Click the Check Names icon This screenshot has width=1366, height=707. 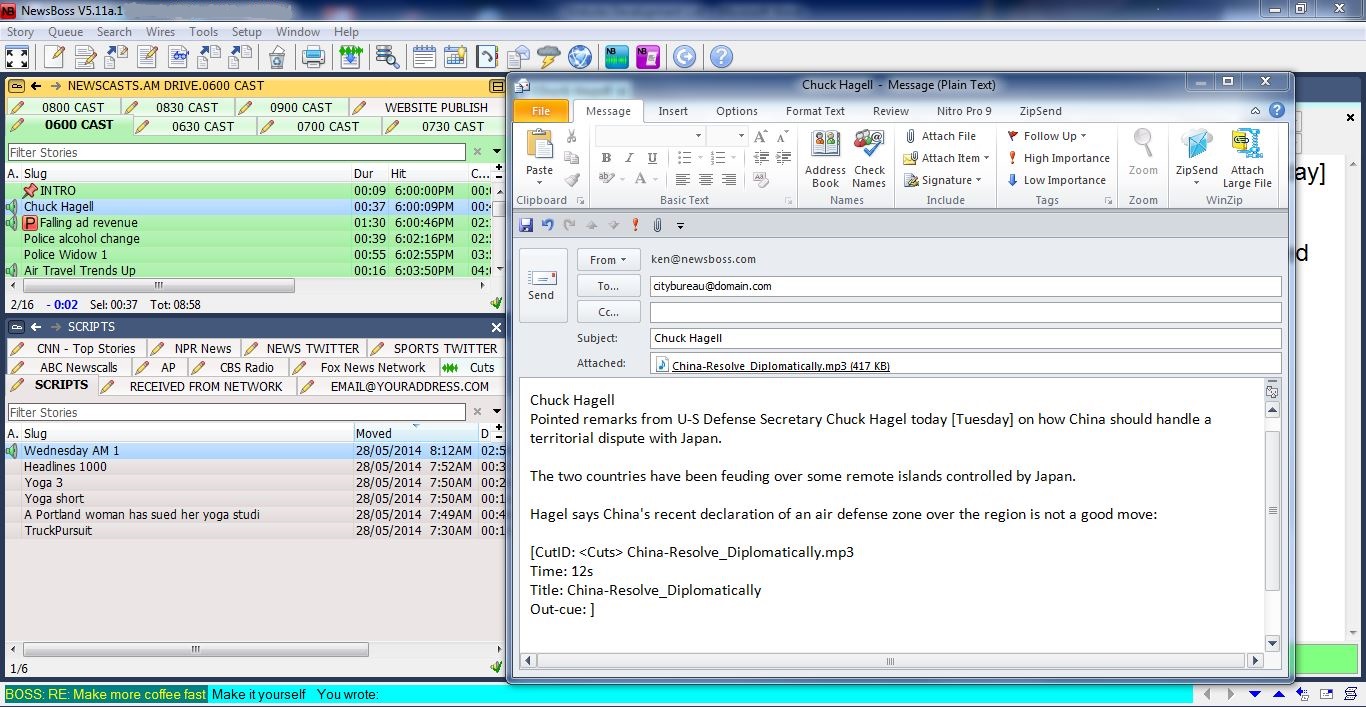[x=869, y=159]
